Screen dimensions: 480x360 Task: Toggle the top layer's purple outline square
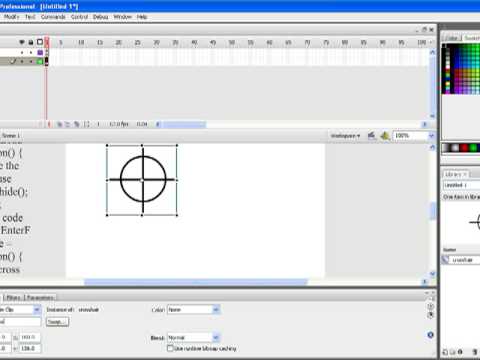click(40, 53)
